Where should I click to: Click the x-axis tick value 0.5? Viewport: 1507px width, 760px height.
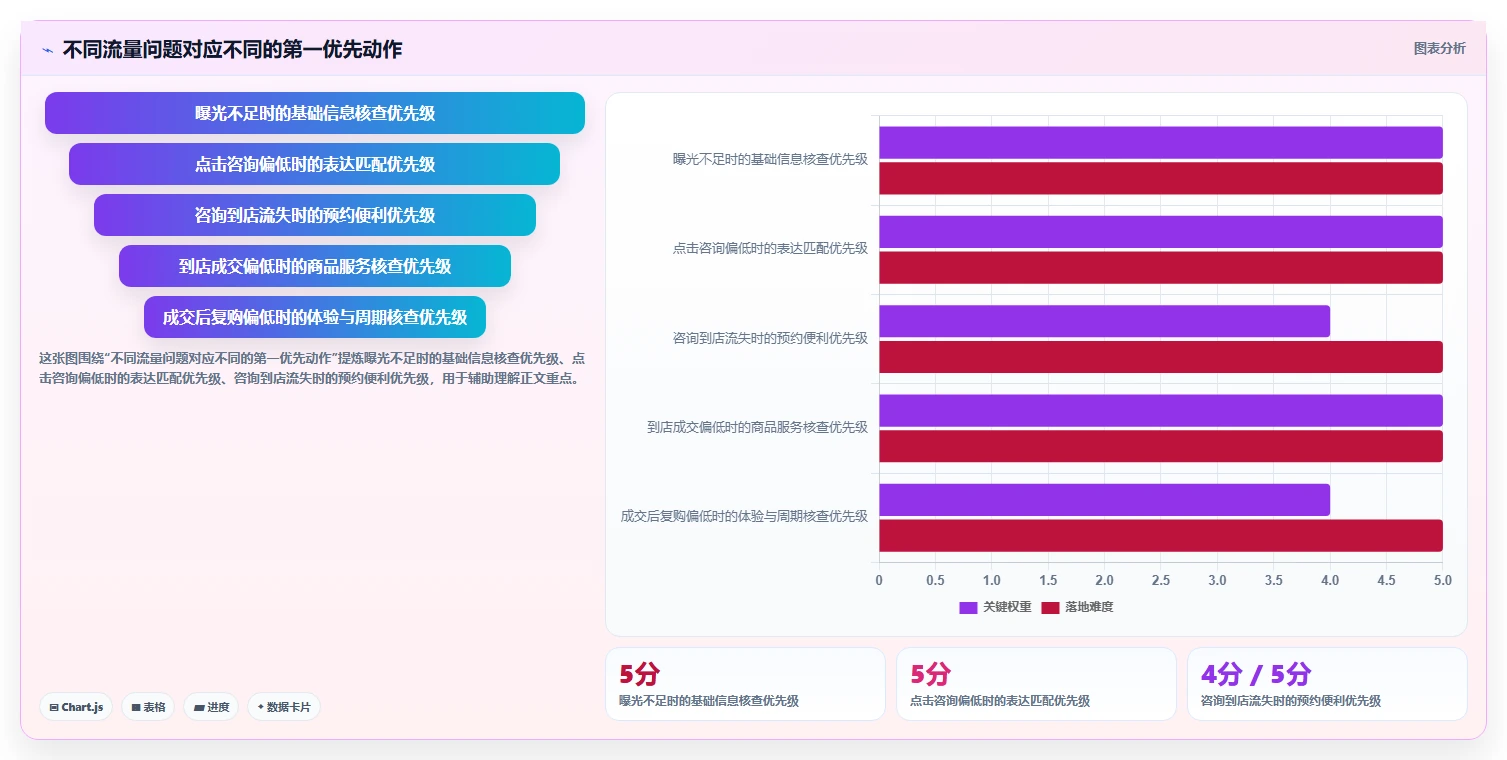pyautogui.click(x=935, y=580)
